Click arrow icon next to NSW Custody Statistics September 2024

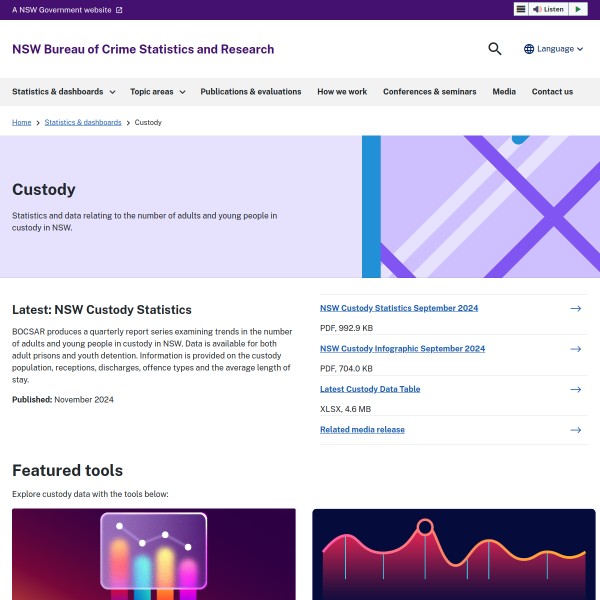click(575, 309)
